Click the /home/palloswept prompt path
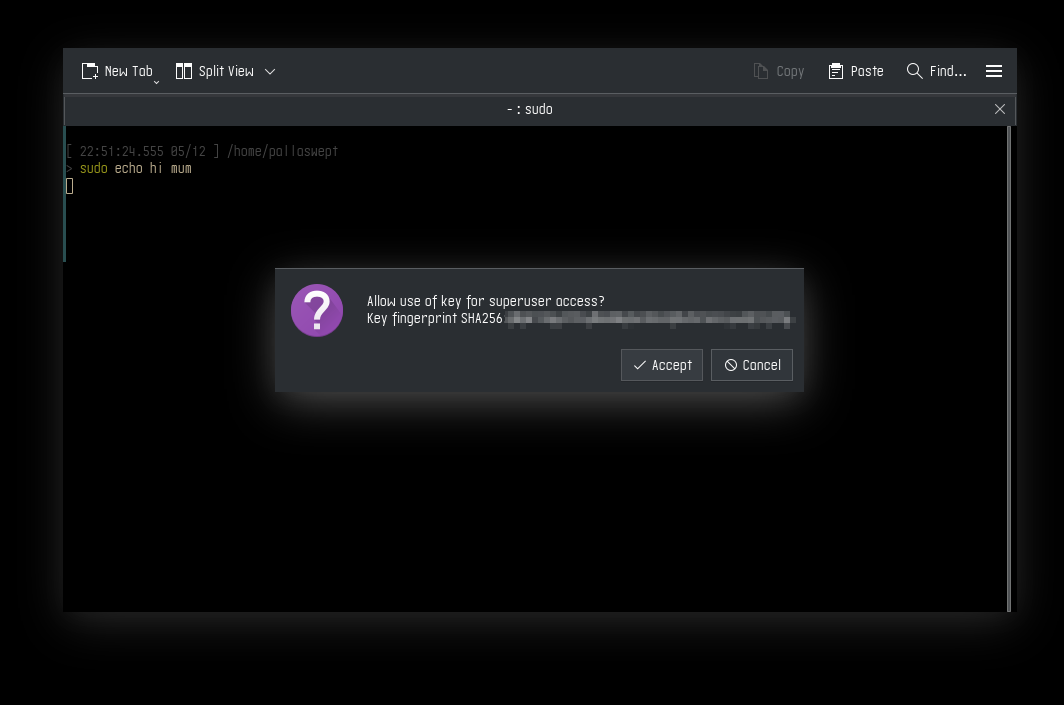 click(x=283, y=151)
